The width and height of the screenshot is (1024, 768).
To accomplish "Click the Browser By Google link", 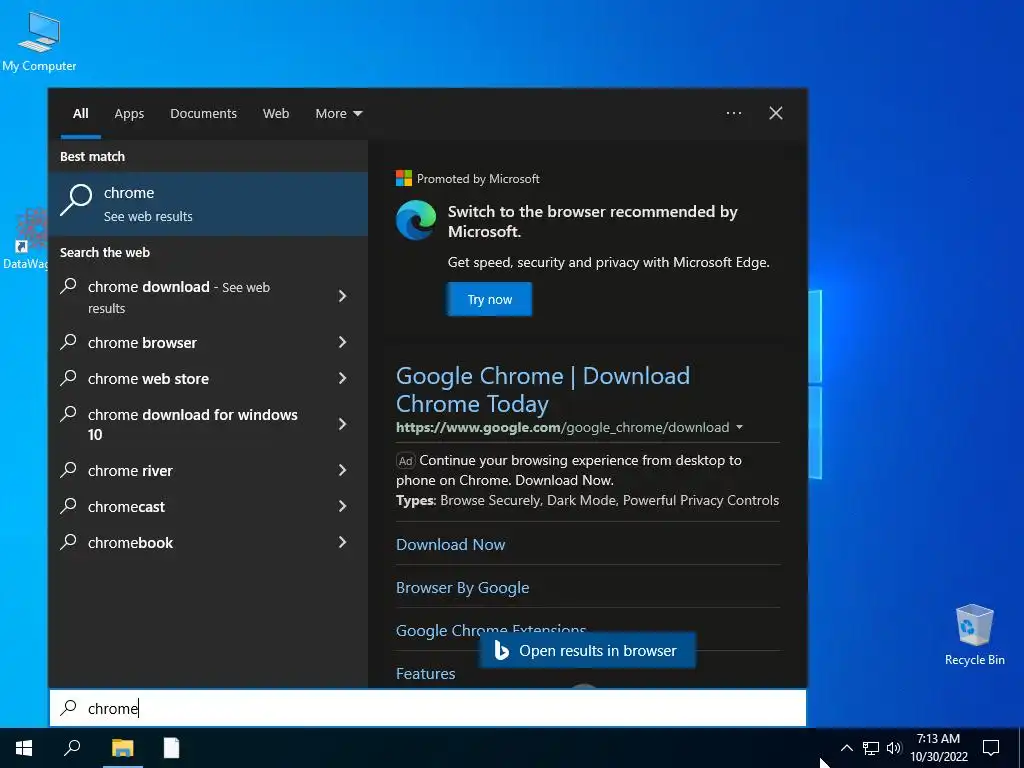I will [462, 588].
